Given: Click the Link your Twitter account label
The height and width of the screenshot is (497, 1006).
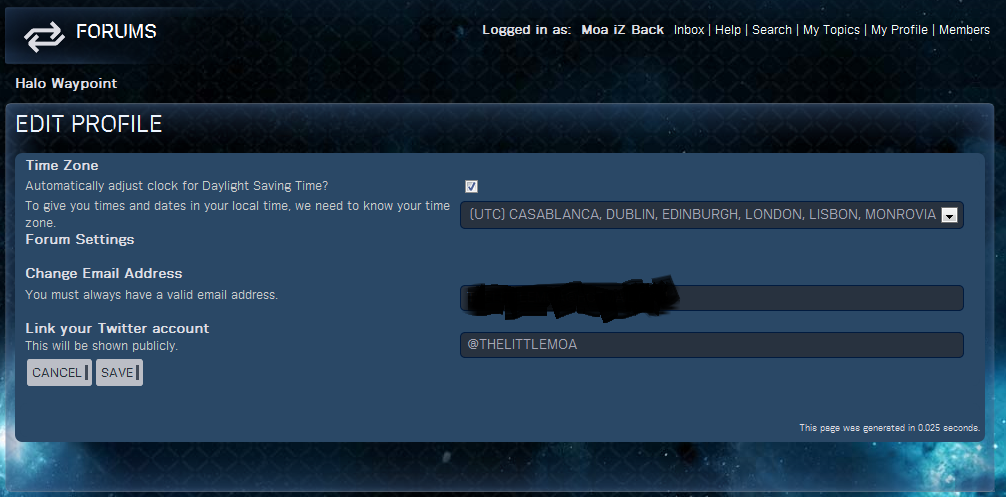Looking at the screenshot, I should [117, 328].
